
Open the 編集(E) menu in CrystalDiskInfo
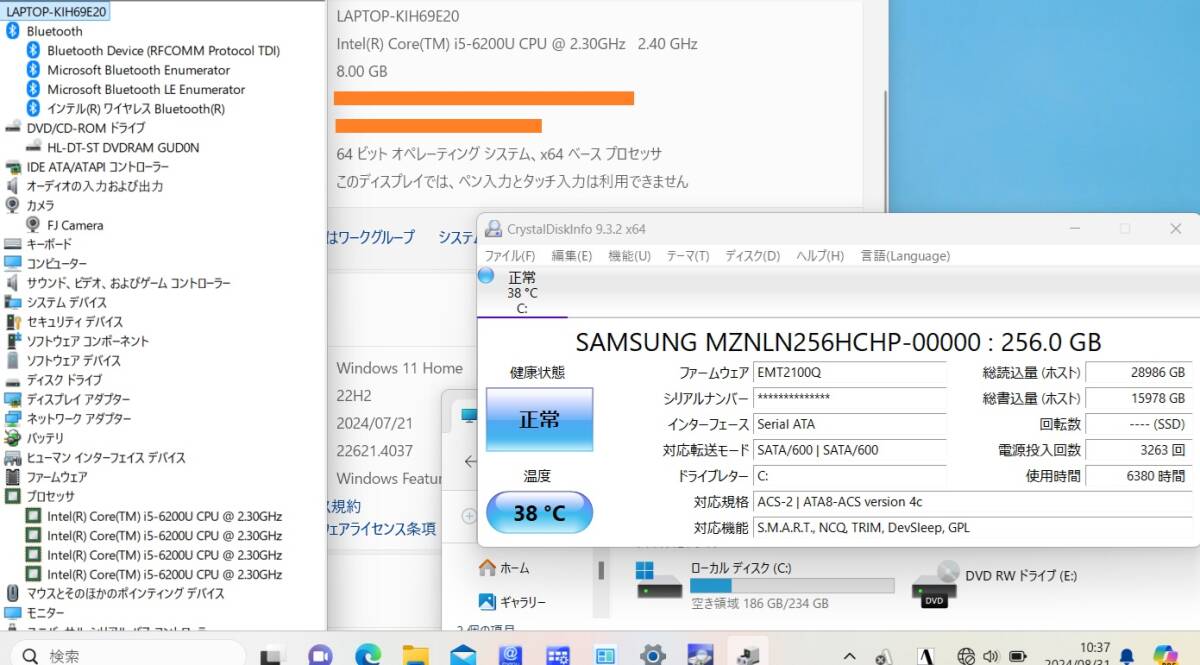(571, 256)
